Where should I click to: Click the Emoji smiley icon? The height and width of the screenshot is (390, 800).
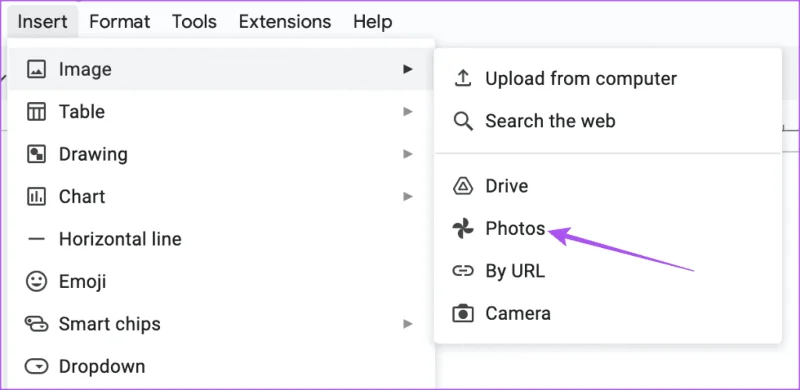[x=36, y=281]
